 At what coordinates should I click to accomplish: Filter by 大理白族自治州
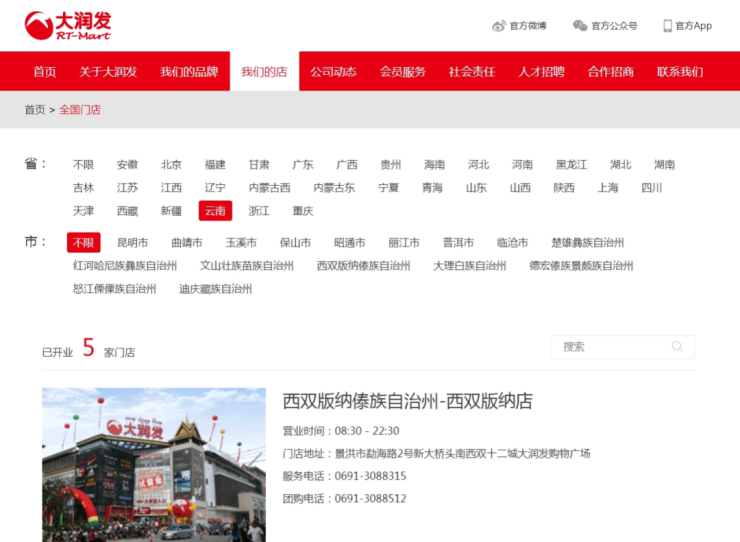(470, 266)
